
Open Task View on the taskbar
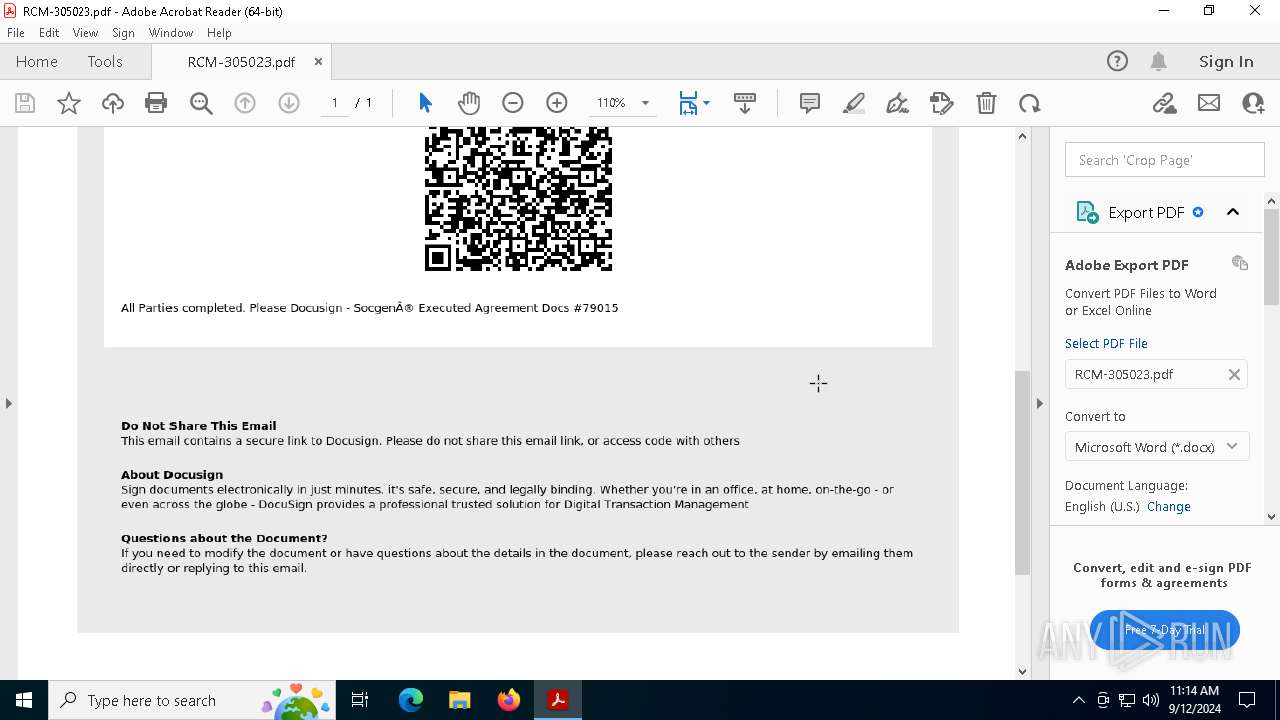pyautogui.click(x=360, y=700)
